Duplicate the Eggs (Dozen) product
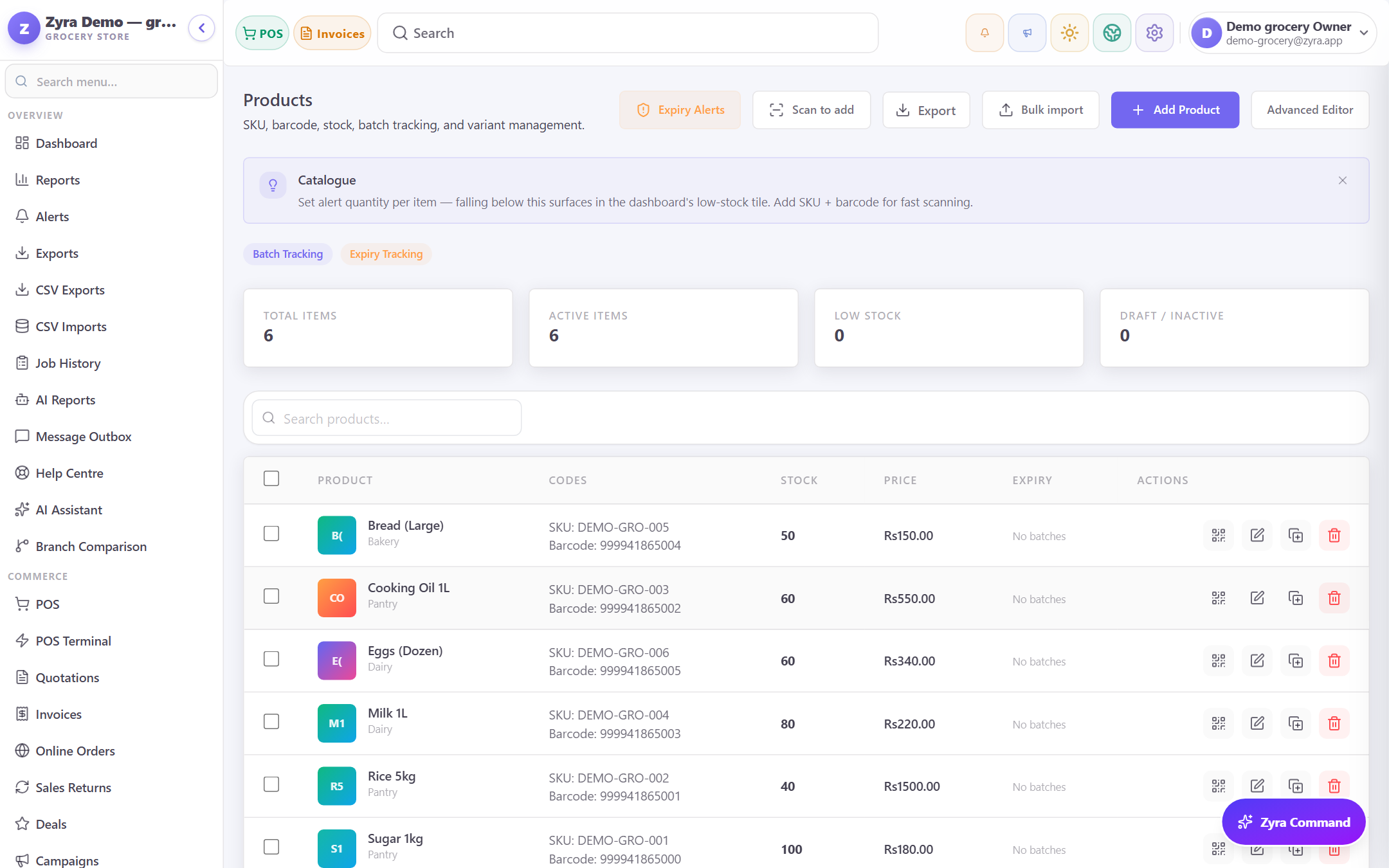 [1296, 660]
